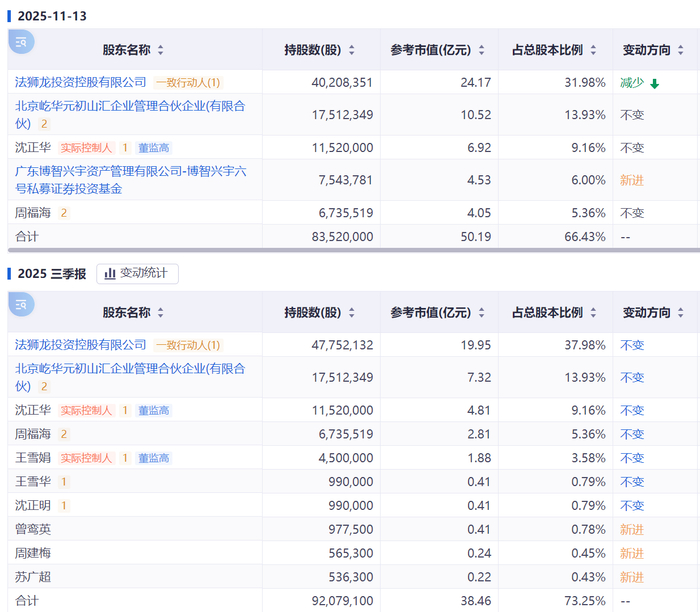Click the 1 badge next to 沈正明
Screen dimensions: 700x612
[64, 506]
